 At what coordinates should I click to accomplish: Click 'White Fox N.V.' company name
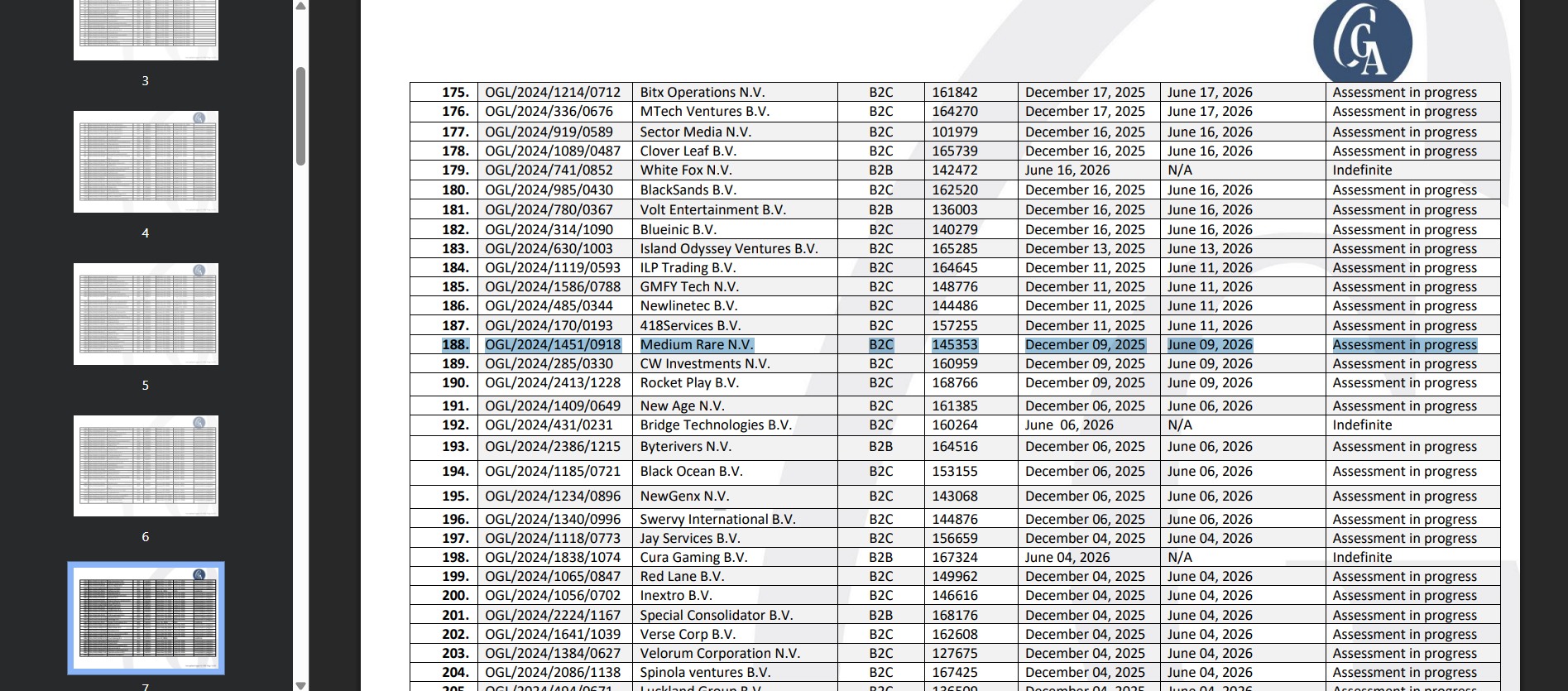(685, 170)
